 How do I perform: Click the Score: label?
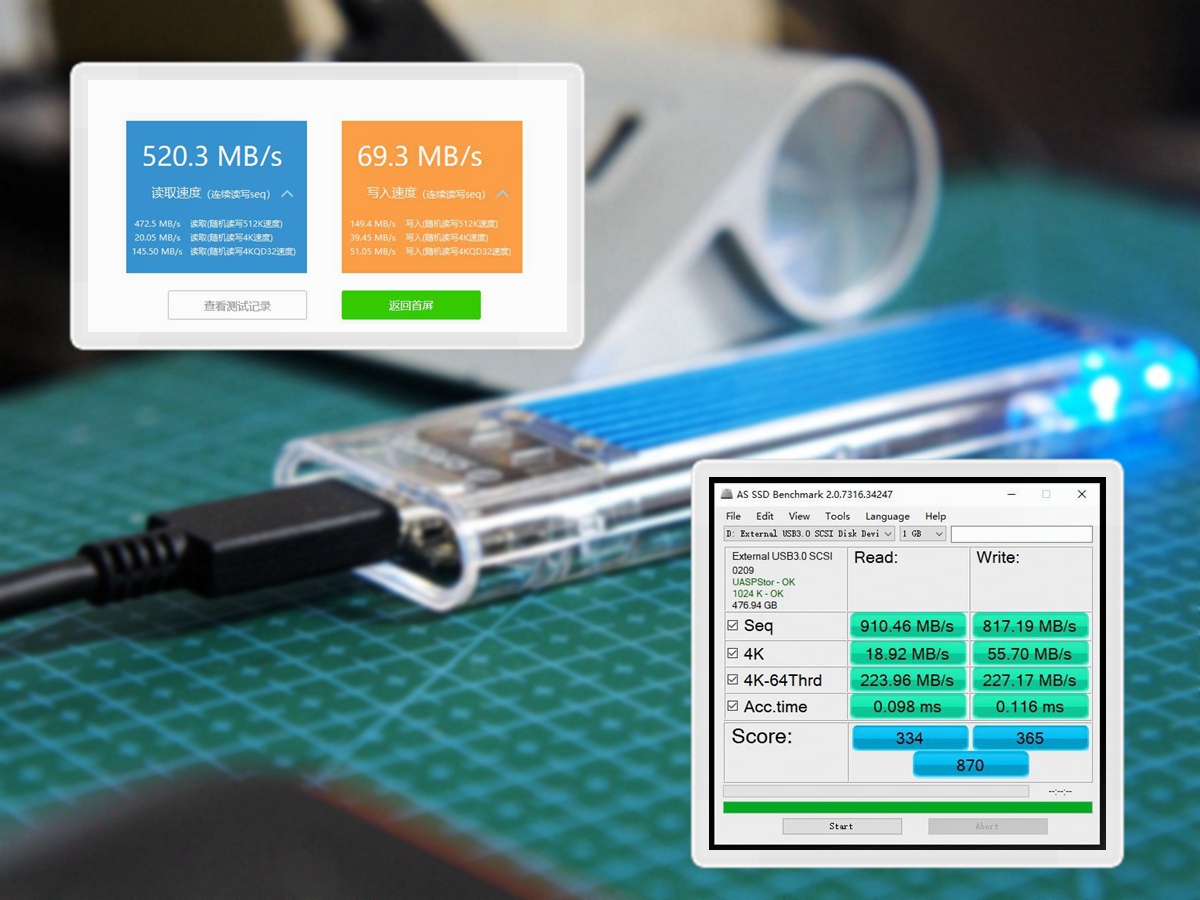tap(762, 737)
